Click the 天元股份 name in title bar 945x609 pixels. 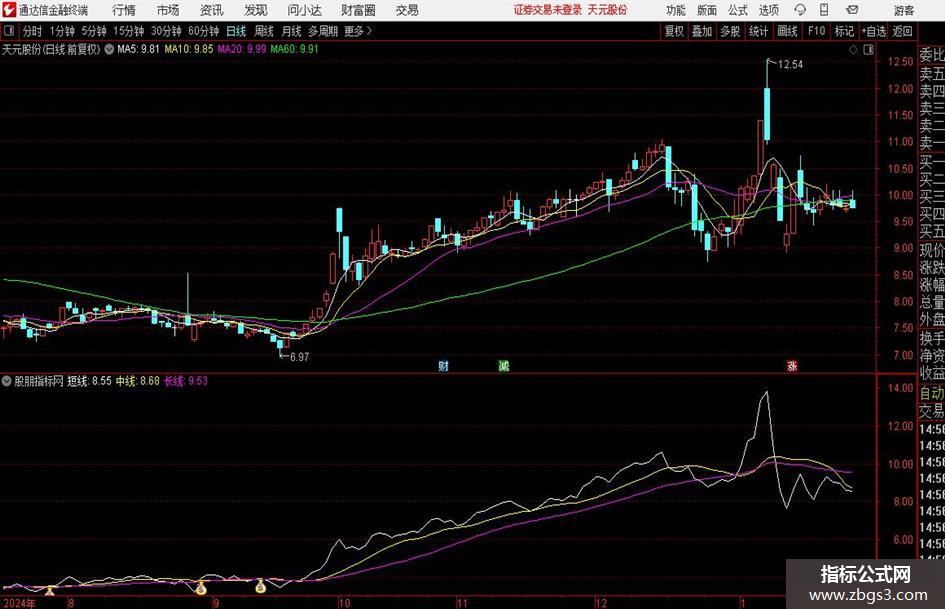[607, 10]
